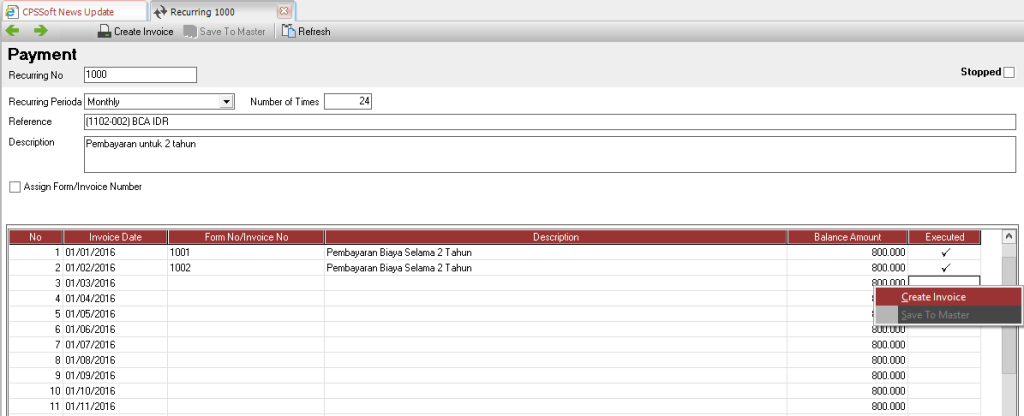Click balance 800.000 in row 11
This screenshot has height=416, width=1024.
[x=847, y=406]
